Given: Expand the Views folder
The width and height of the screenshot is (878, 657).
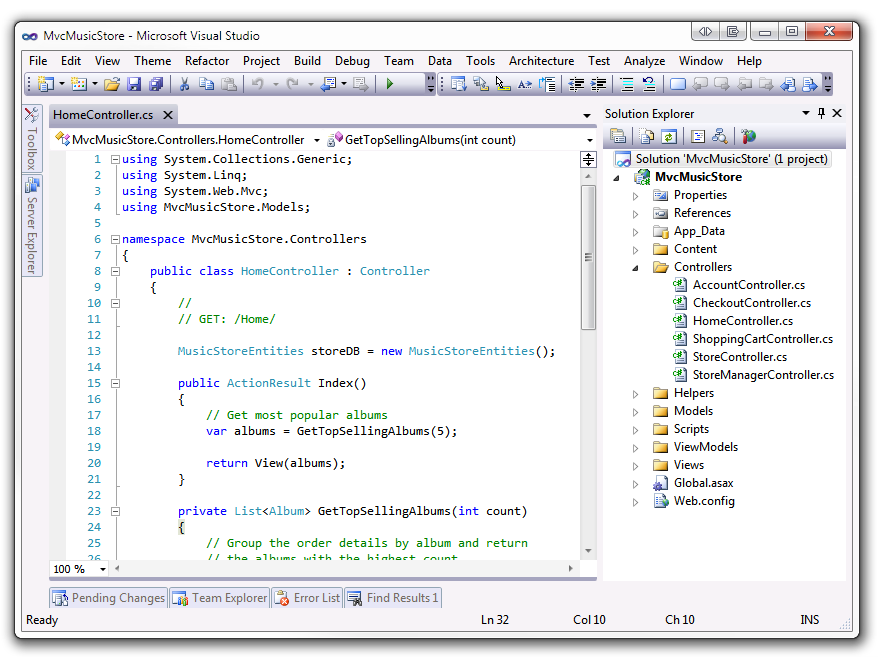Looking at the screenshot, I should click(636, 466).
